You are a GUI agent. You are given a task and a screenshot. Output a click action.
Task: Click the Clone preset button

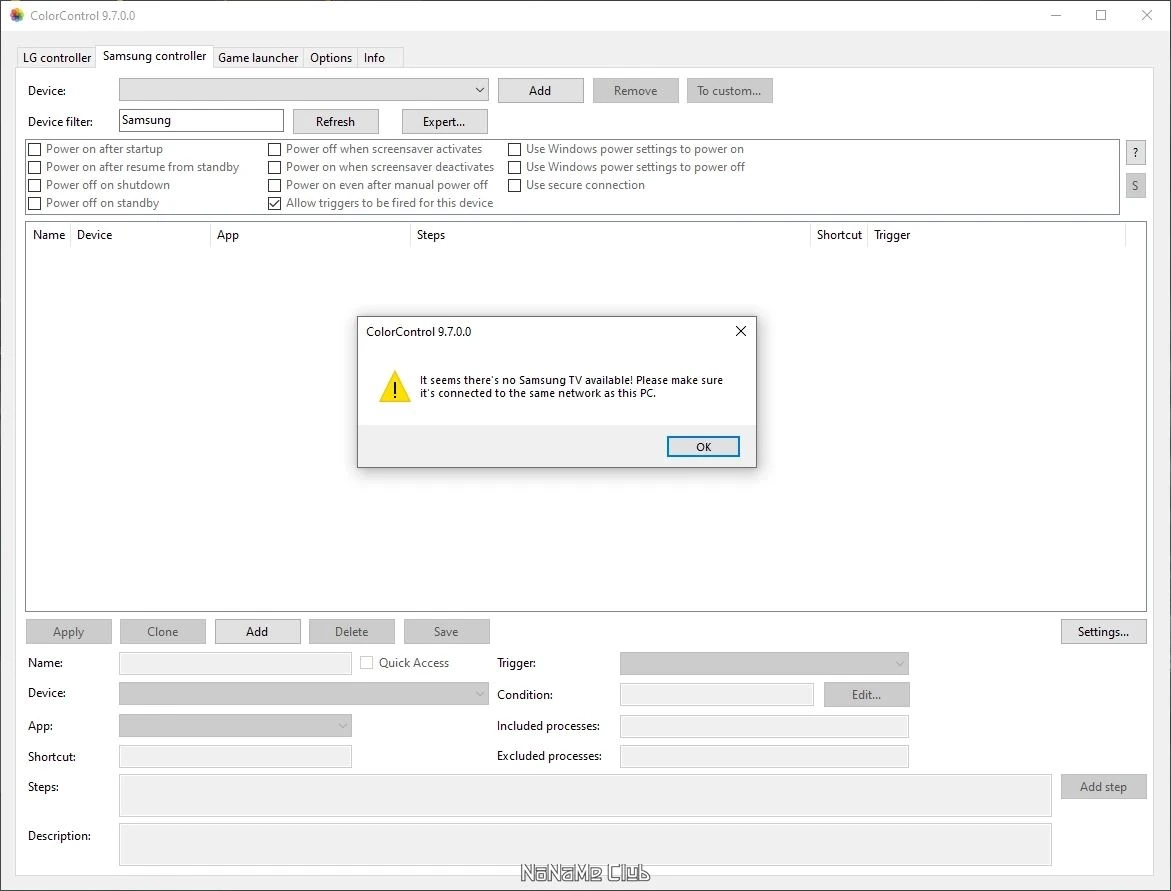(x=162, y=631)
